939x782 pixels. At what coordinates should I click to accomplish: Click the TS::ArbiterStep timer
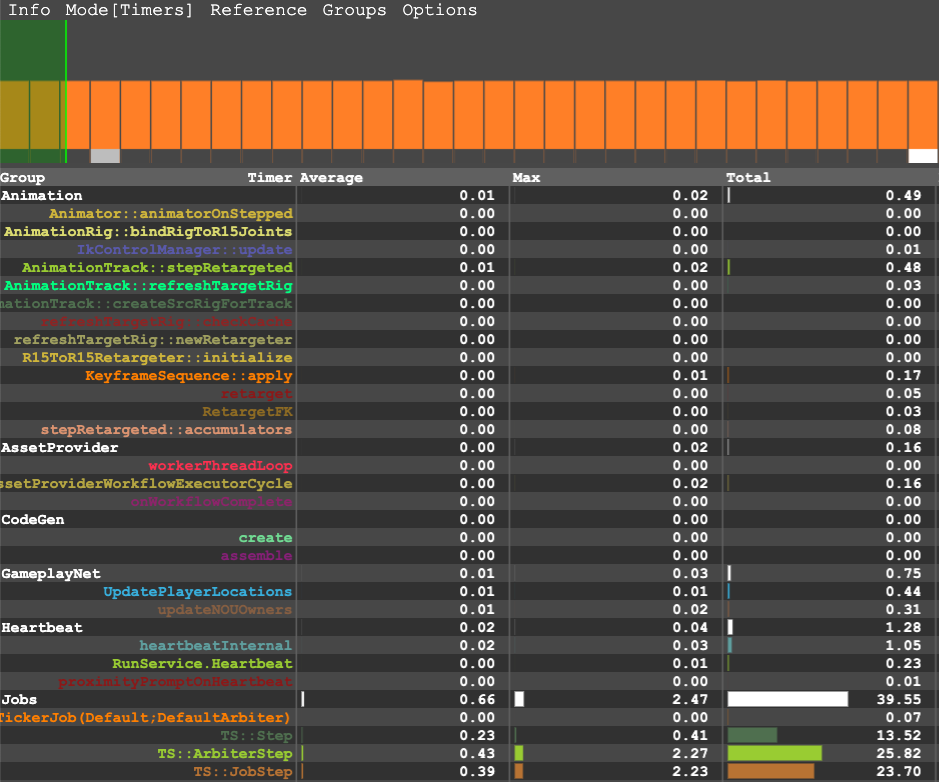pos(225,753)
